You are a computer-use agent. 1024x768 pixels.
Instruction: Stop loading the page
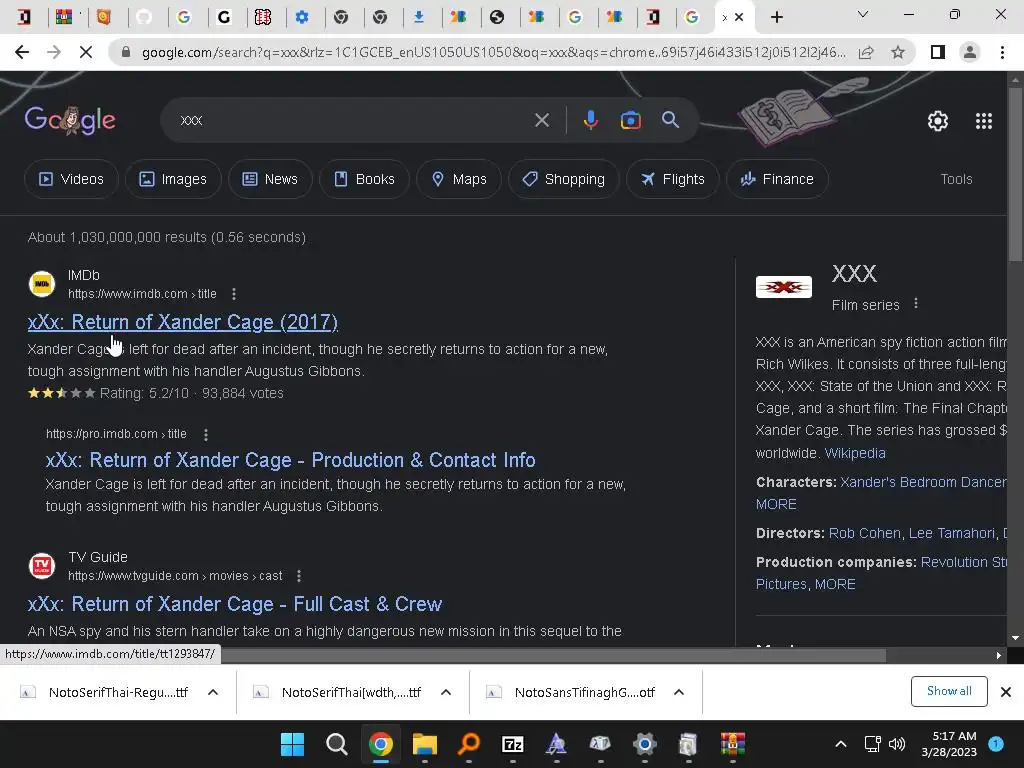click(x=86, y=52)
